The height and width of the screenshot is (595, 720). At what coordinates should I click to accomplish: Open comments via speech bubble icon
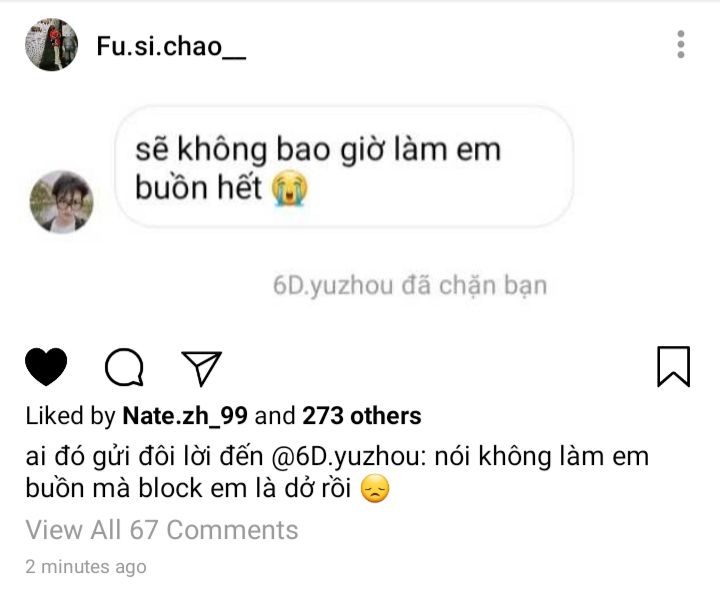pyautogui.click(x=124, y=367)
